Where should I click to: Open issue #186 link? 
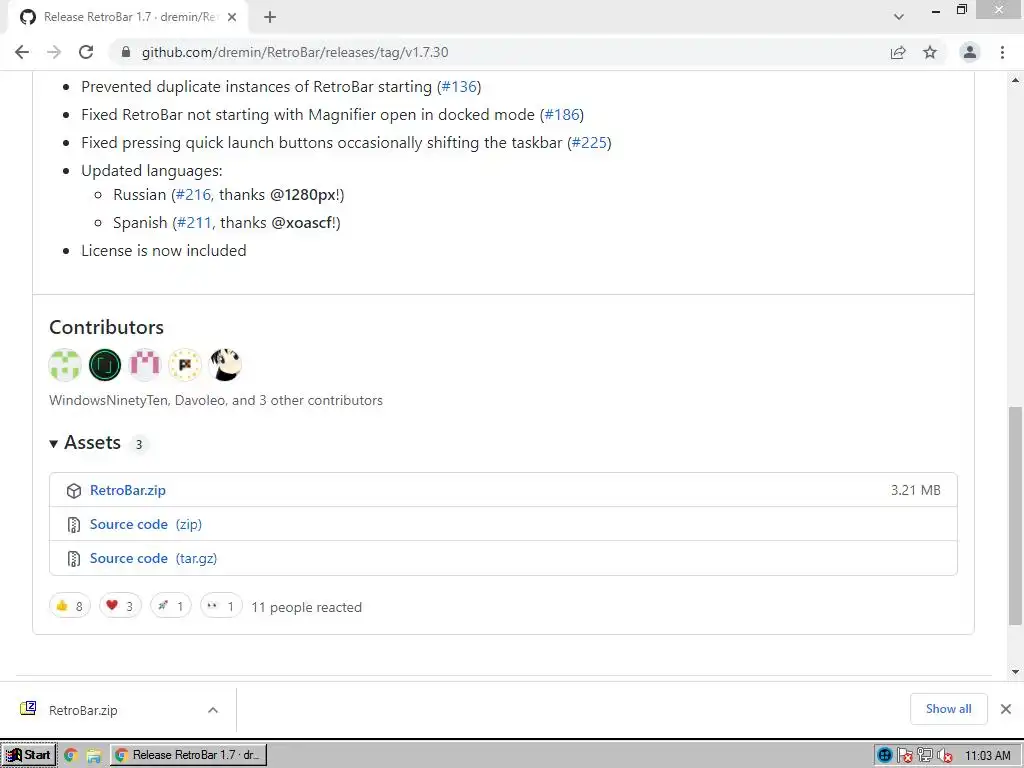[x=562, y=115]
